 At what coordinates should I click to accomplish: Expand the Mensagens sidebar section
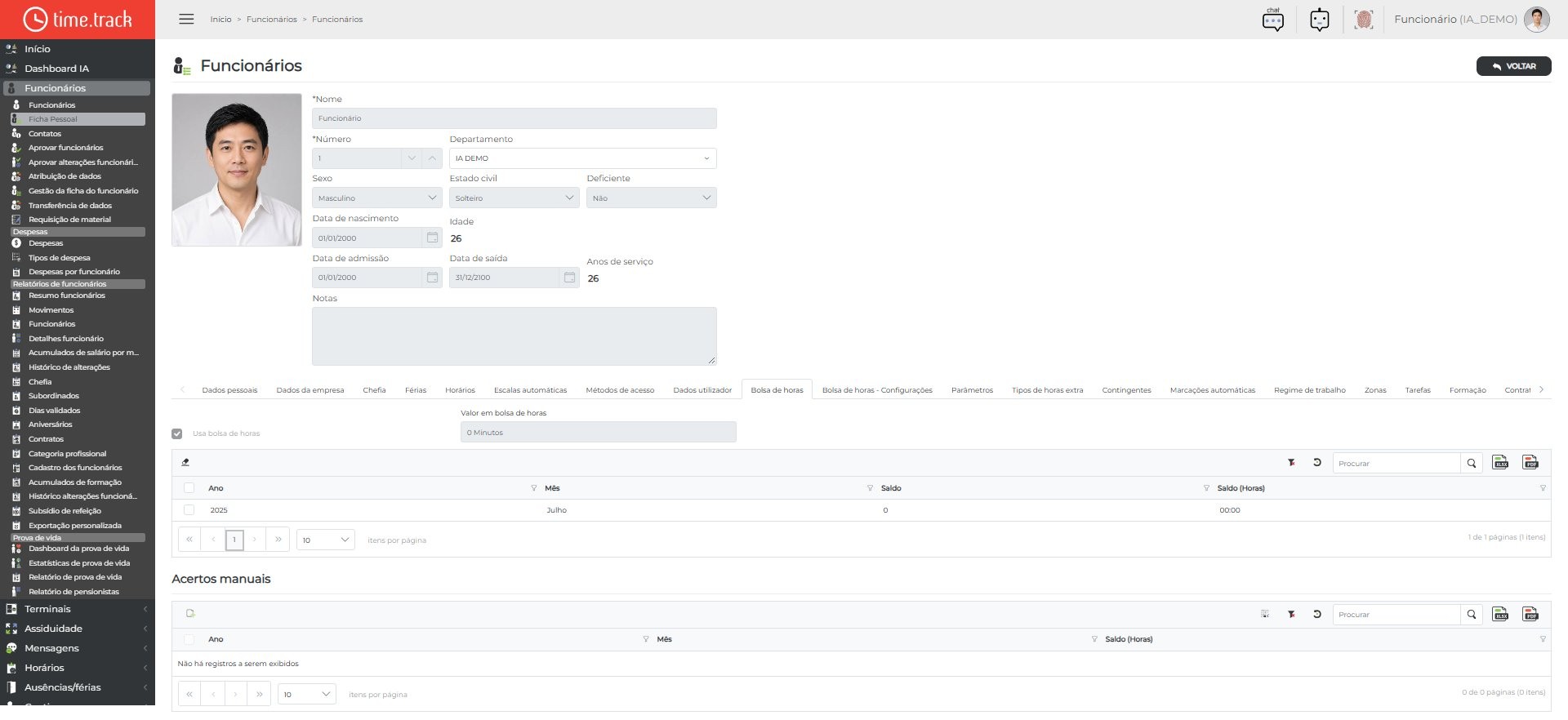click(x=78, y=648)
